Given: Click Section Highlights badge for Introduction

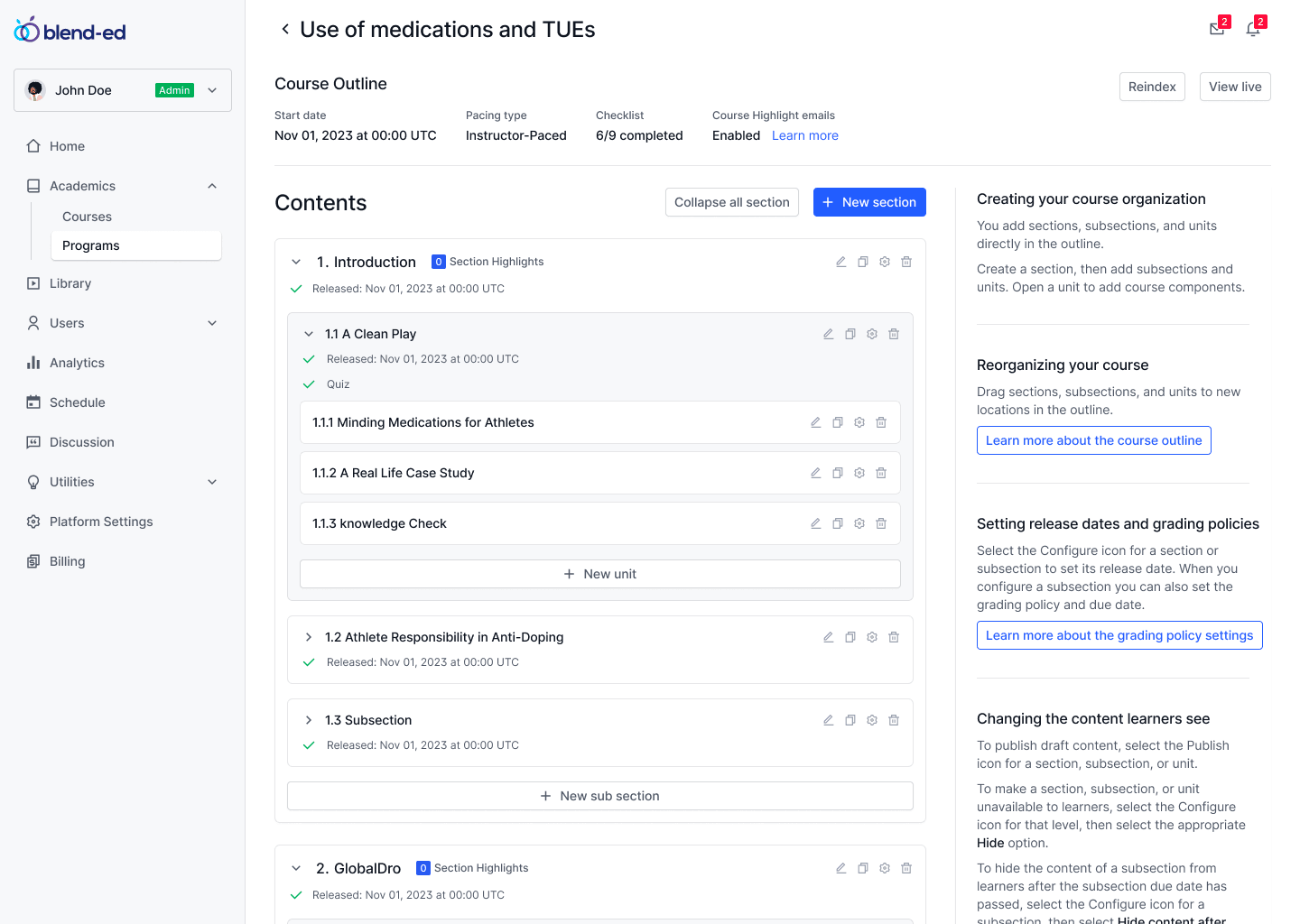Looking at the screenshot, I should (x=488, y=262).
